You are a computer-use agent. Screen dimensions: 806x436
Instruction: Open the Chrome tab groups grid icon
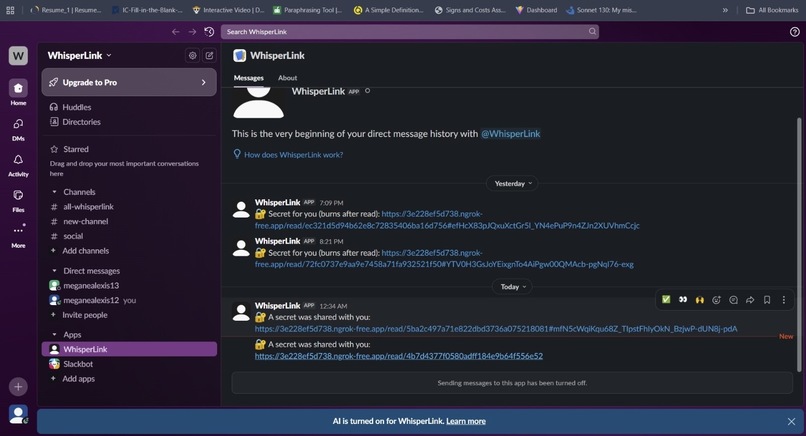[x=10, y=10]
